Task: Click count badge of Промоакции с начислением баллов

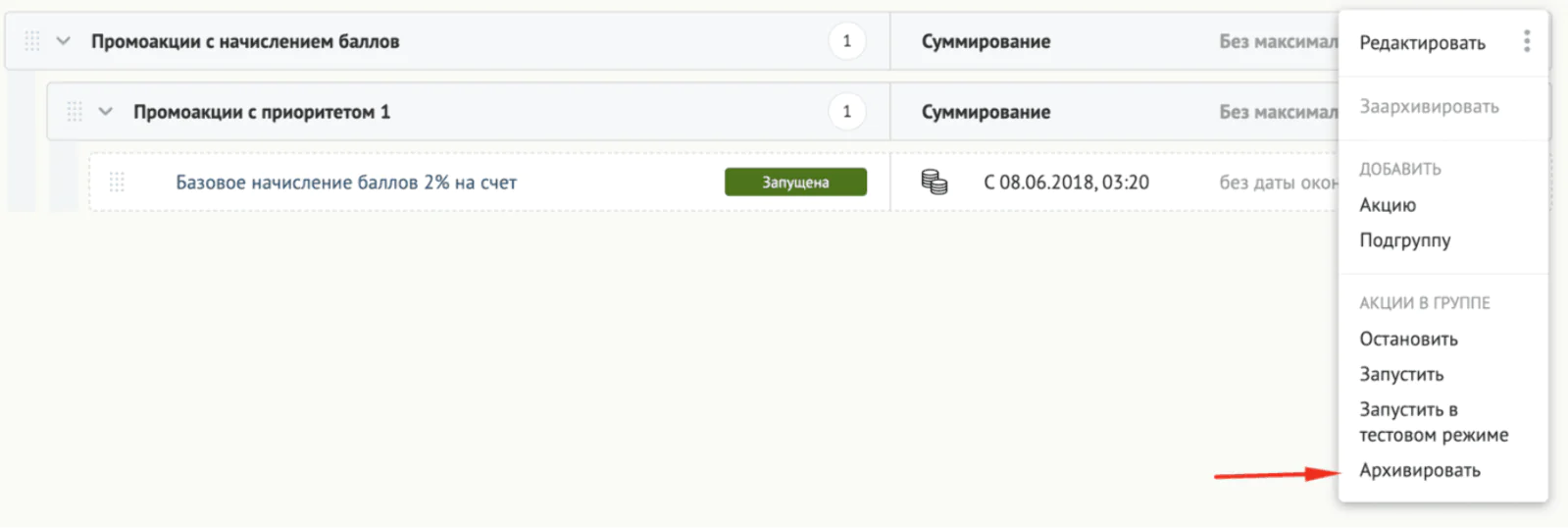Action: click(x=846, y=41)
